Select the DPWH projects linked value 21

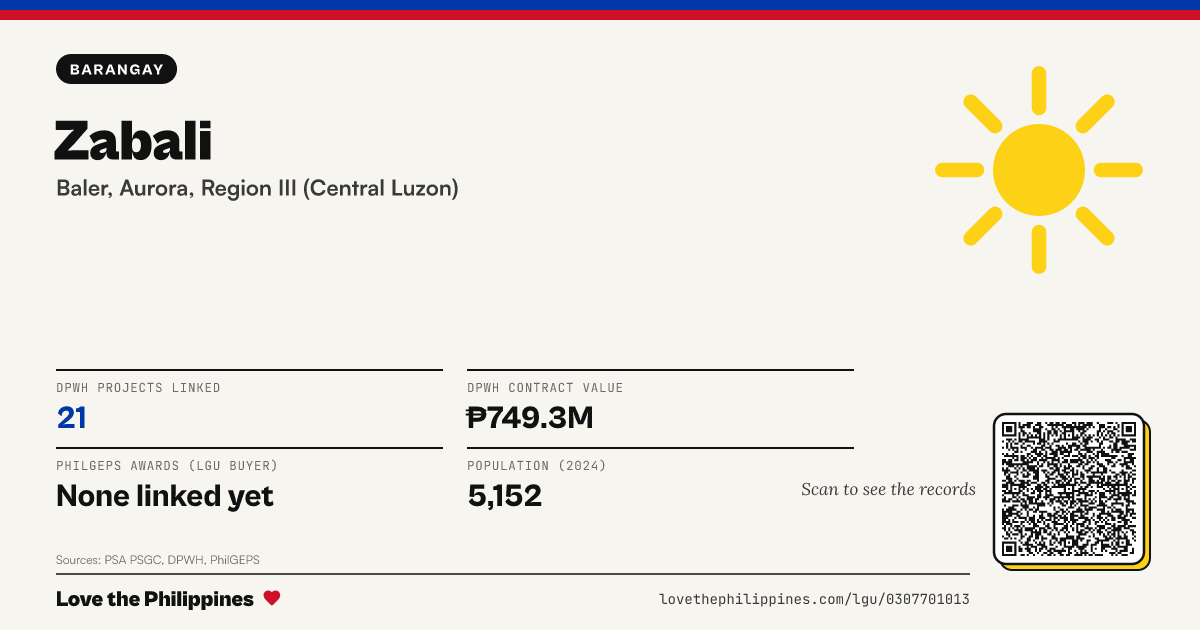tap(72, 417)
